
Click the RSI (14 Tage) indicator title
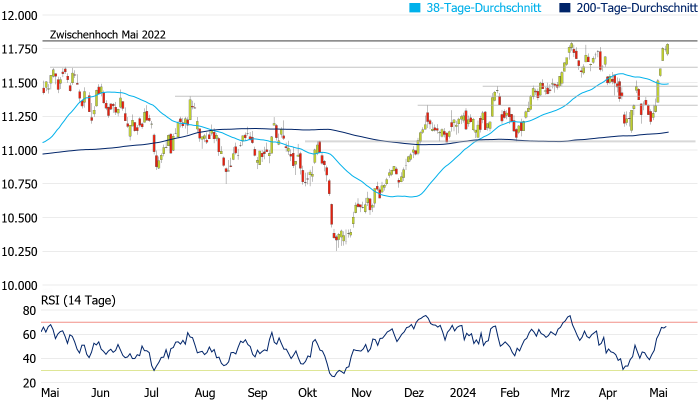pos(78,300)
